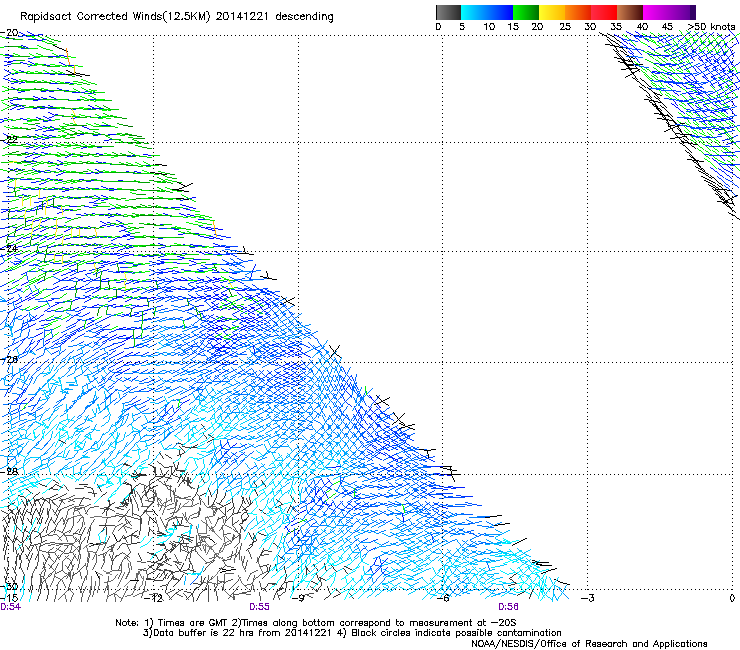The height and width of the screenshot is (650, 740).
Task: Click the orange 25-30 knots legend segment
Action: pyautogui.click(x=578, y=12)
